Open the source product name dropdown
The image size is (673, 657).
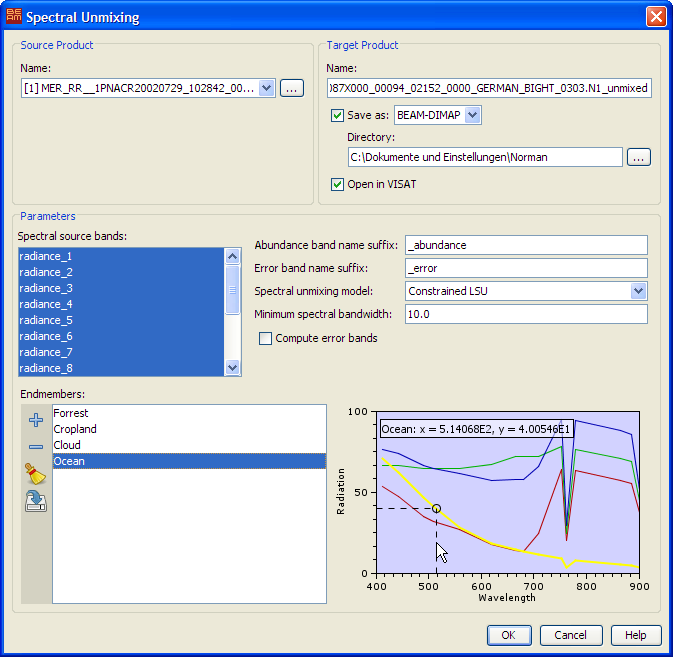click(266, 88)
